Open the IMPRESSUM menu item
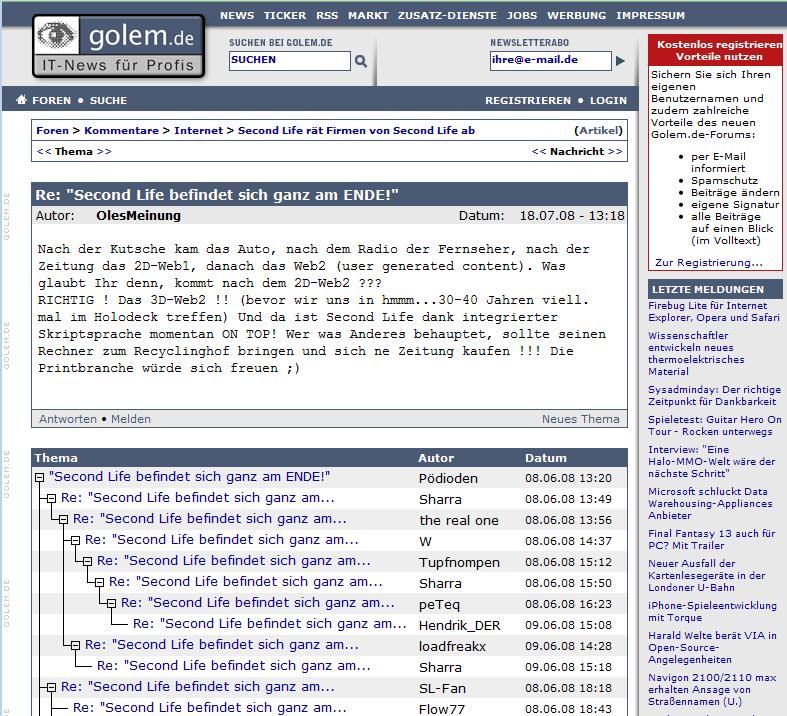Viewport: 787px width, 716px height. [650, 16]
